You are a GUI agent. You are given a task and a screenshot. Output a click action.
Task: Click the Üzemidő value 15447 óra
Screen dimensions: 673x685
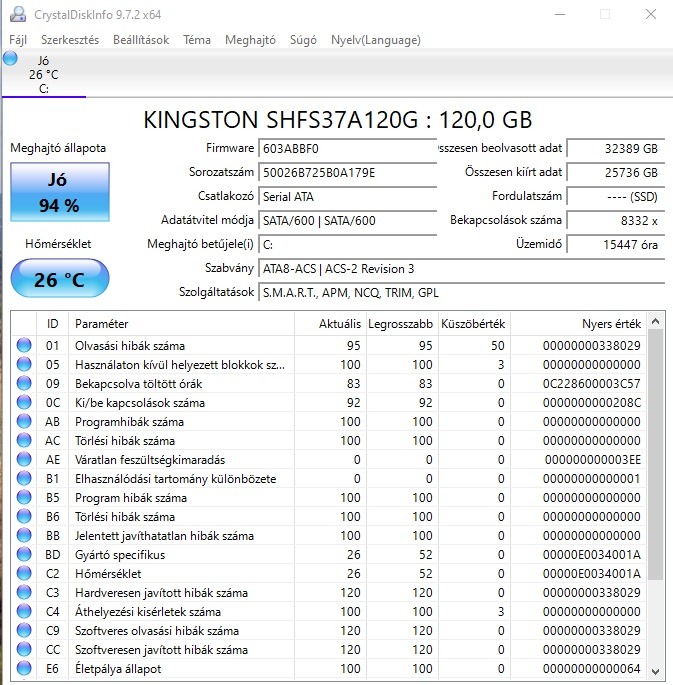[x=616, y=245]
